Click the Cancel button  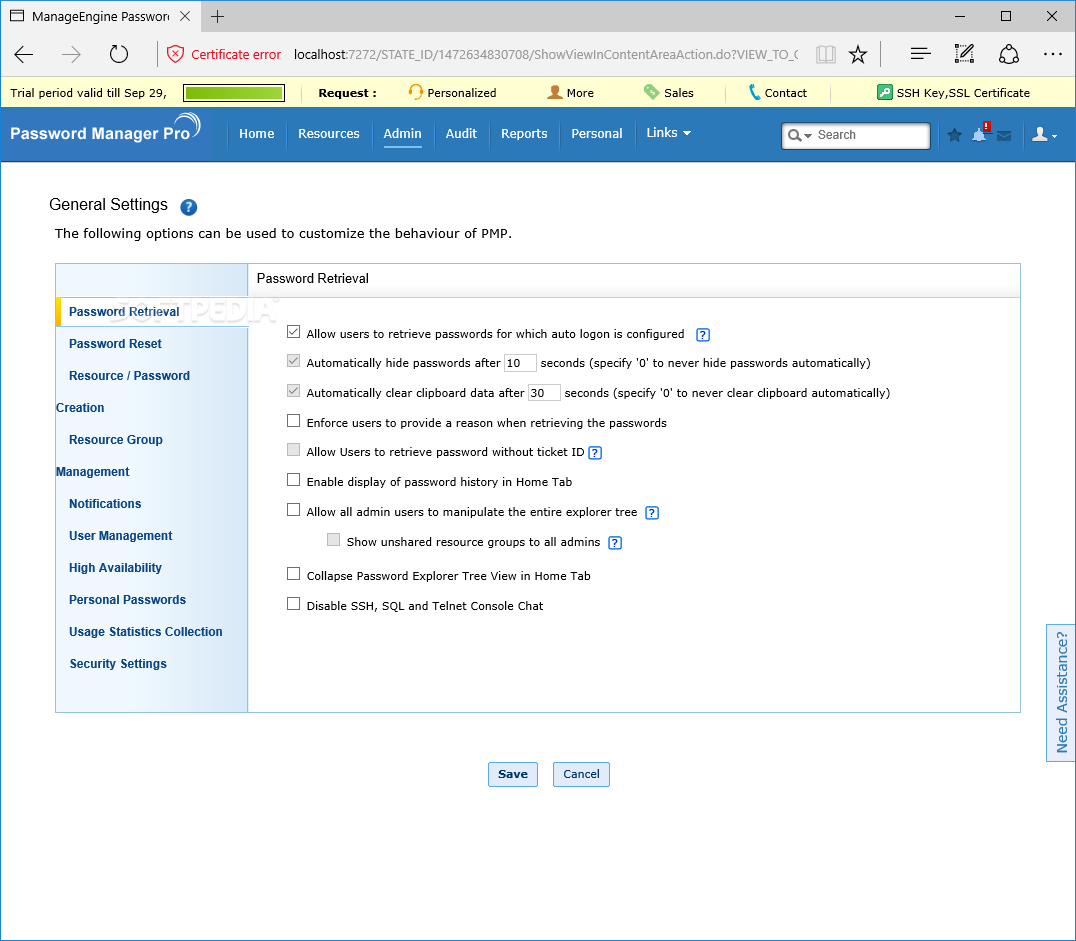tap(581, 774)
